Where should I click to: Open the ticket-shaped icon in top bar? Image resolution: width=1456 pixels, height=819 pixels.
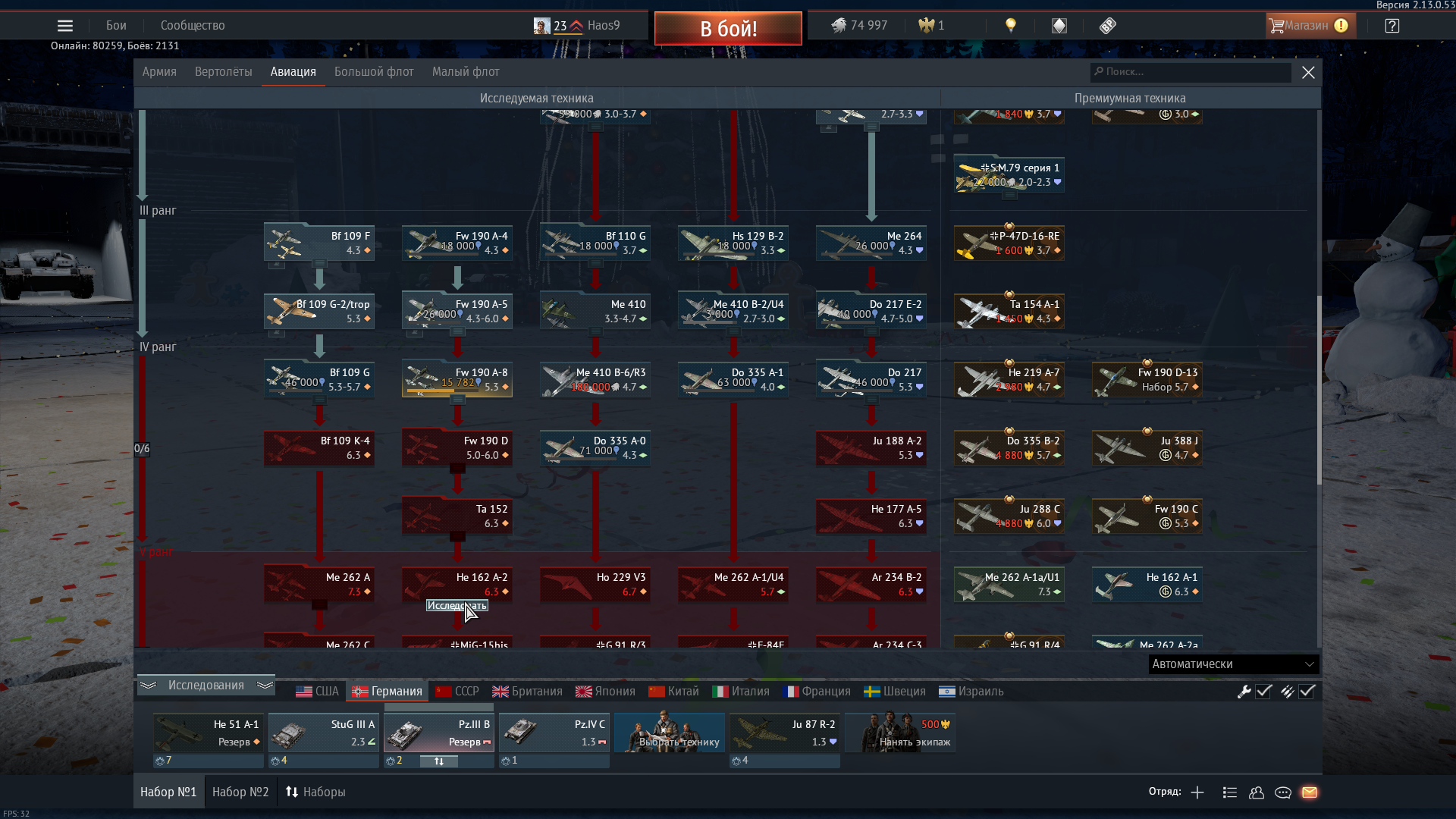(x=1108, y=26)
